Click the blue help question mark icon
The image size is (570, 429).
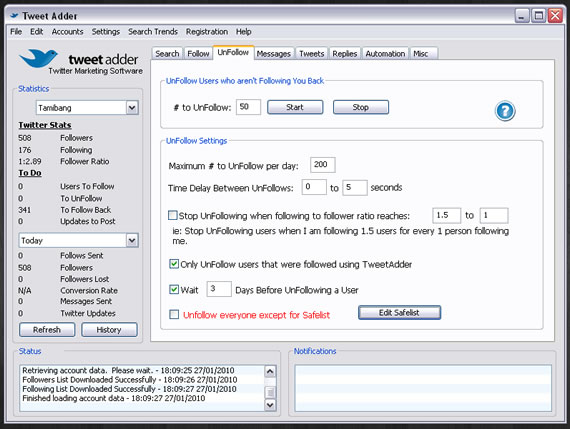pos(505,111)
